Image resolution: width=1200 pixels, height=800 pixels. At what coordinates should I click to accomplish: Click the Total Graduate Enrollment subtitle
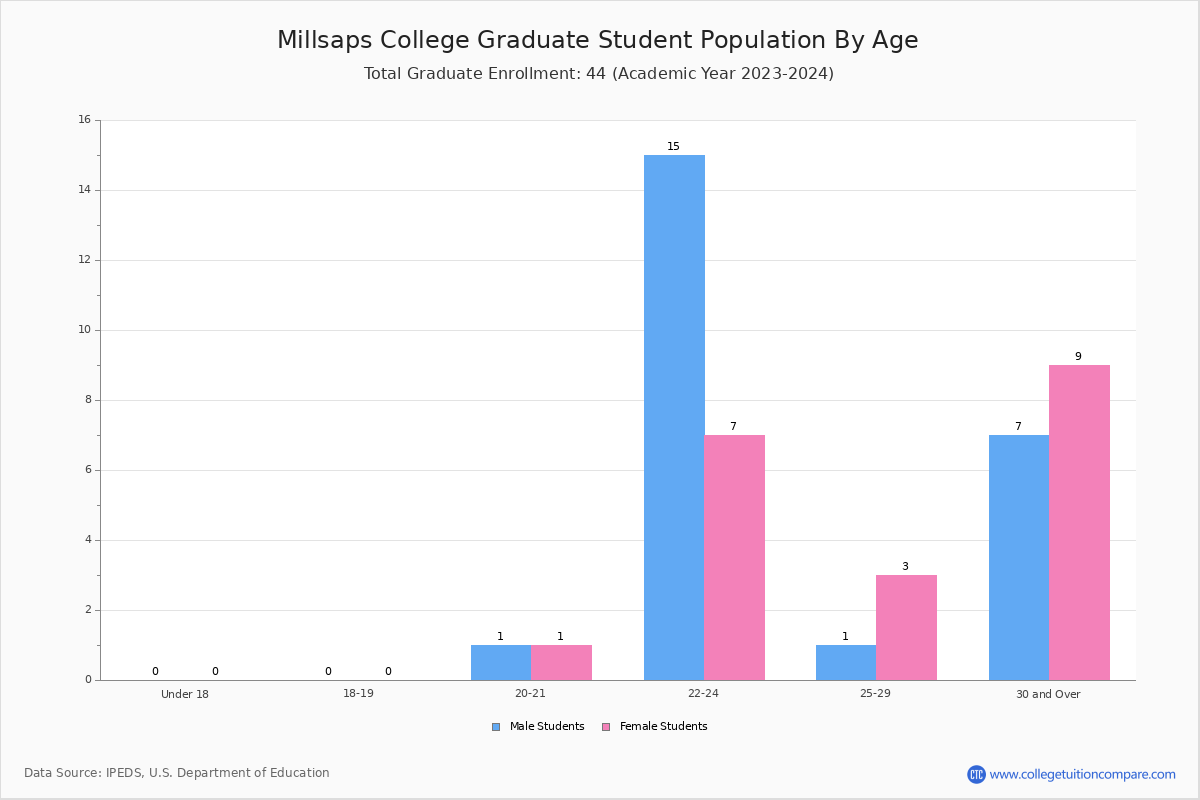(x=599, y=73)
